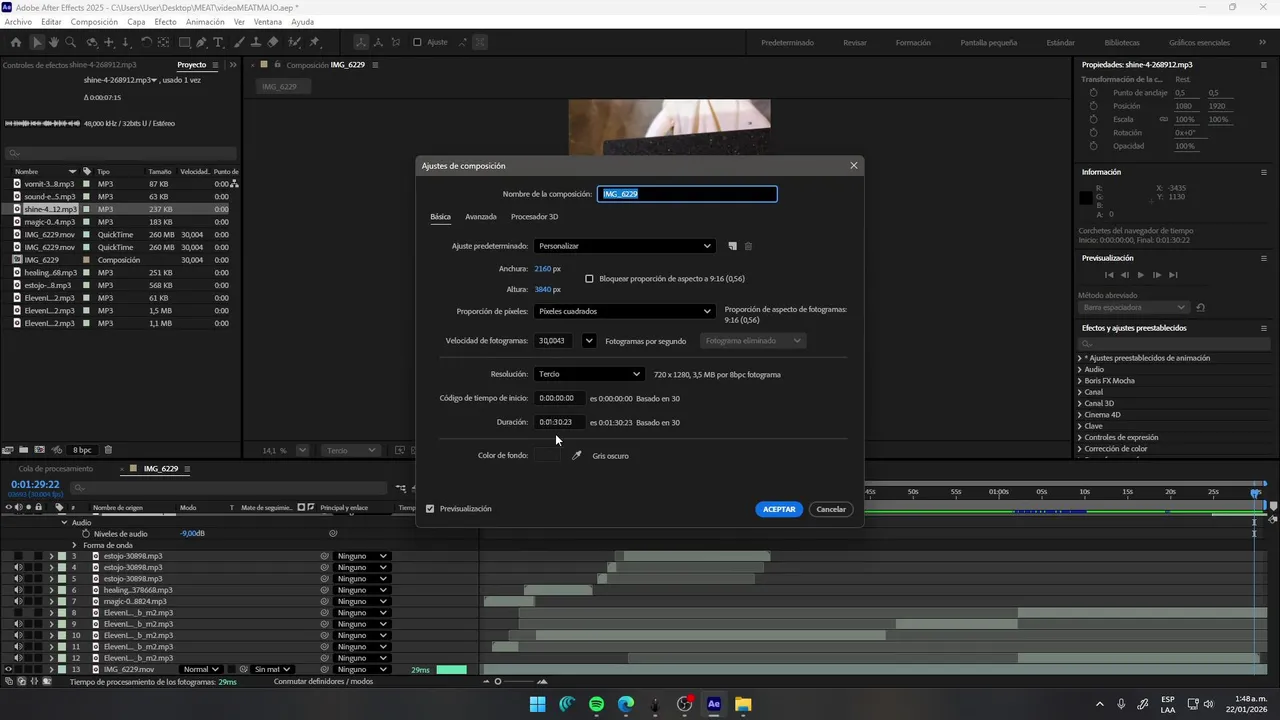Click the eyedropper for background color

[576, 455]
